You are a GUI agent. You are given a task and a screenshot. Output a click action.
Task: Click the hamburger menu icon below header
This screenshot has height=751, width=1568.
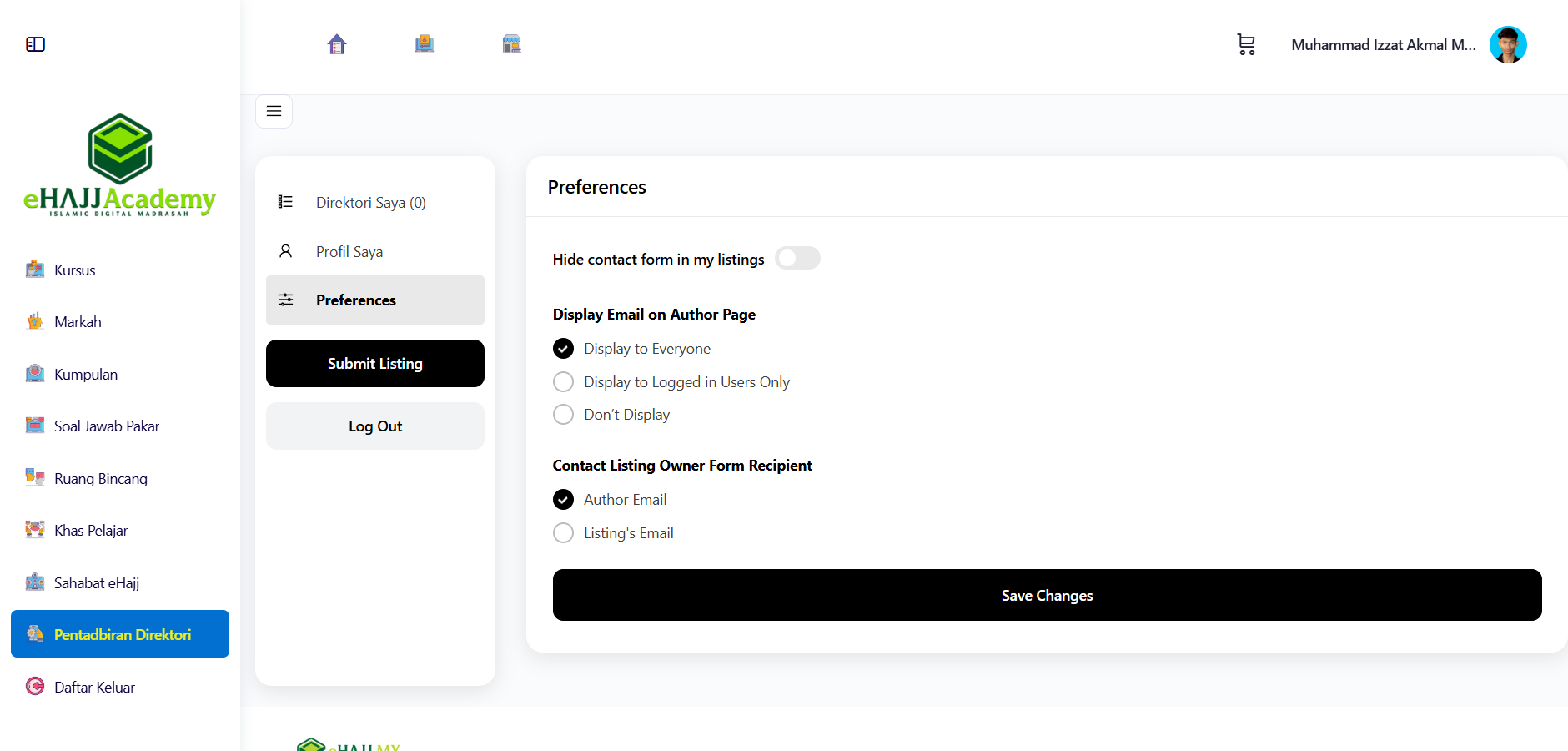click(x=274, y=111)
